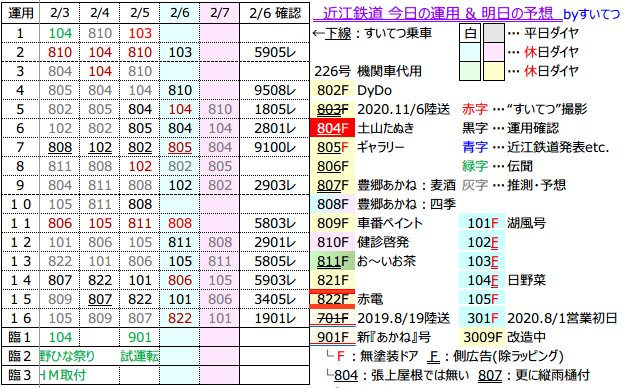629x388 pixels.
Task: Click the 2/7 date column header
Action: [220, 13]
